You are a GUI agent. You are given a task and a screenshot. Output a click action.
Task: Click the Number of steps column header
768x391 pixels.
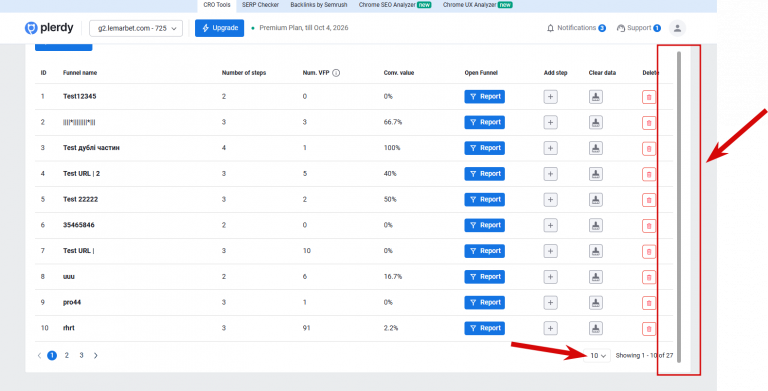(x=244, y=73)
